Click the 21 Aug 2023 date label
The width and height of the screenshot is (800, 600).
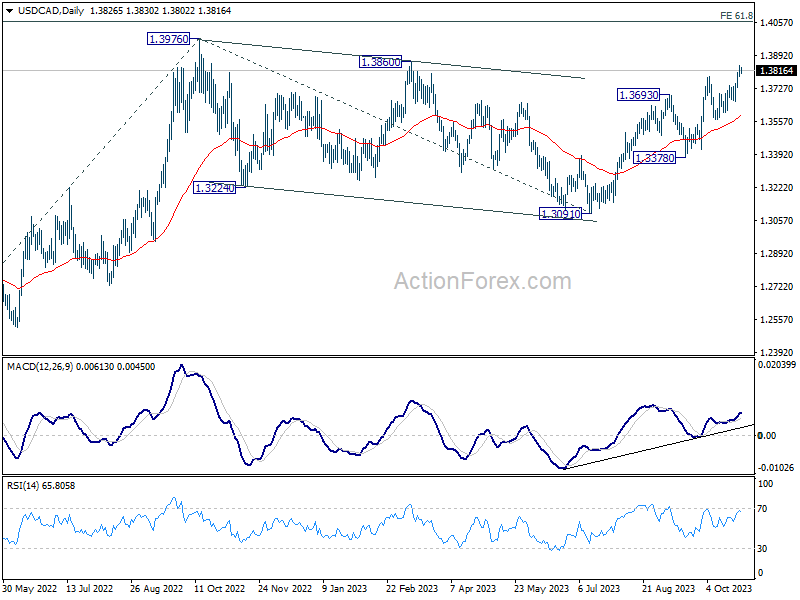[668, 589]
